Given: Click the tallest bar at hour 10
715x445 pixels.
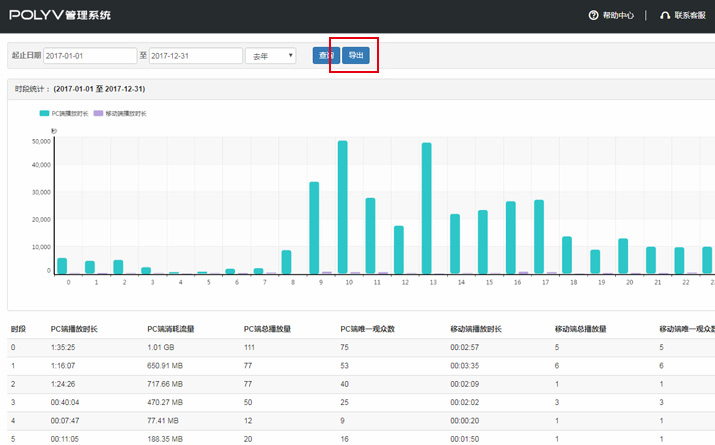Looking at the screenshot, I should coord(342,207).
